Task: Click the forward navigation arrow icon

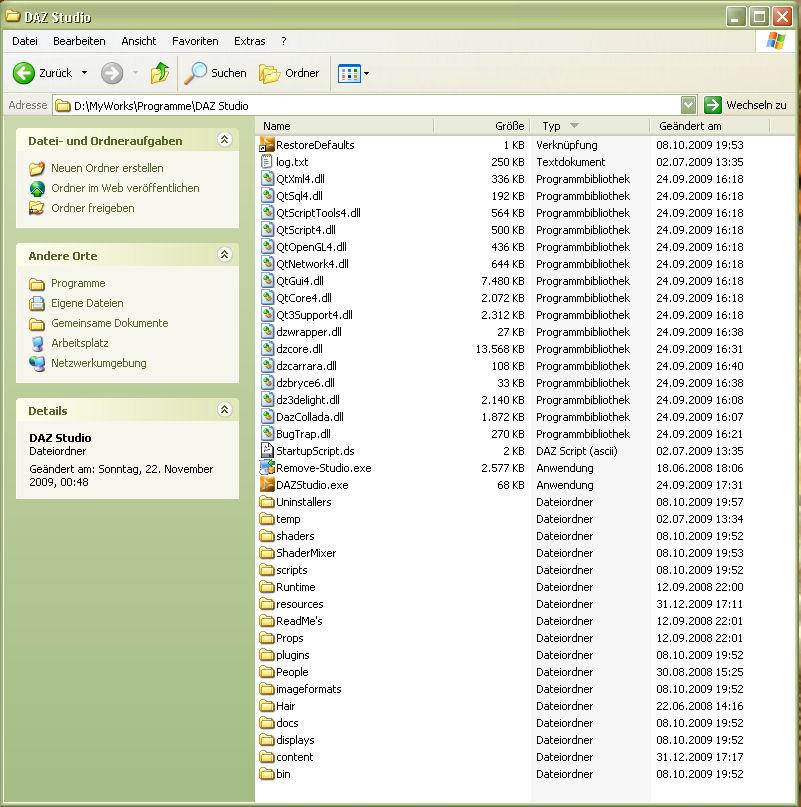Action: 112,73
